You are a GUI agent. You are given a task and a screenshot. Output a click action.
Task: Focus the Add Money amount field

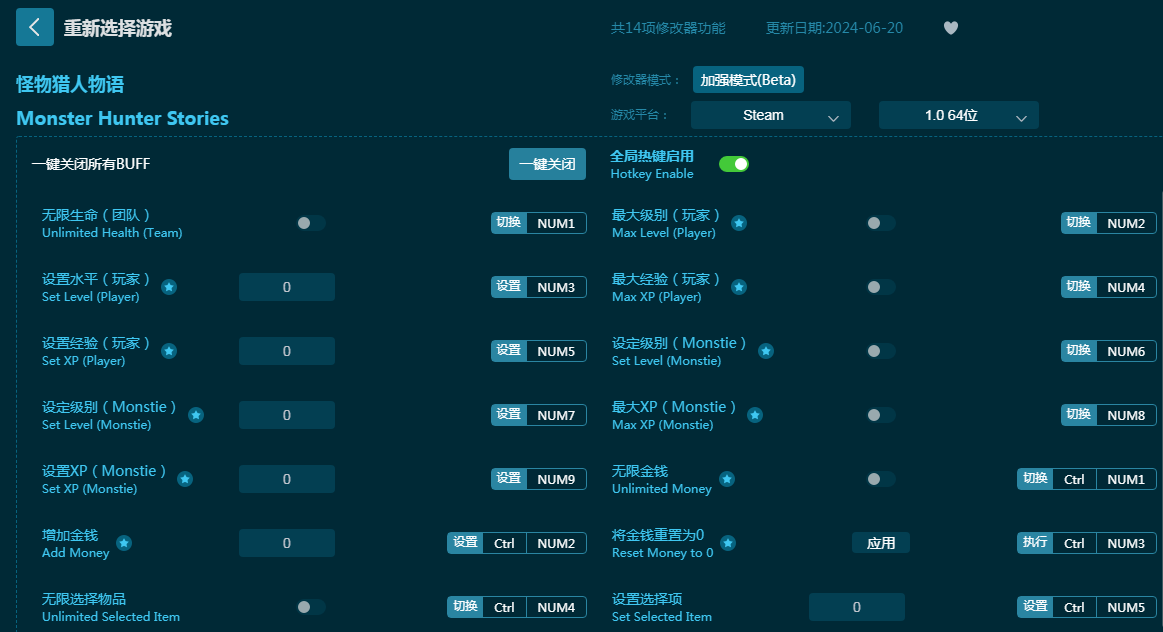click(286, 543)
